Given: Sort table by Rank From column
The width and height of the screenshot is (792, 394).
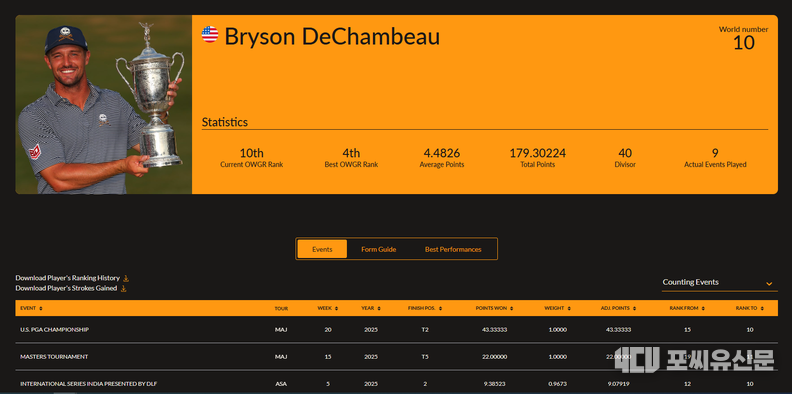Looking at the screenshot, I should tap(703, 308).
